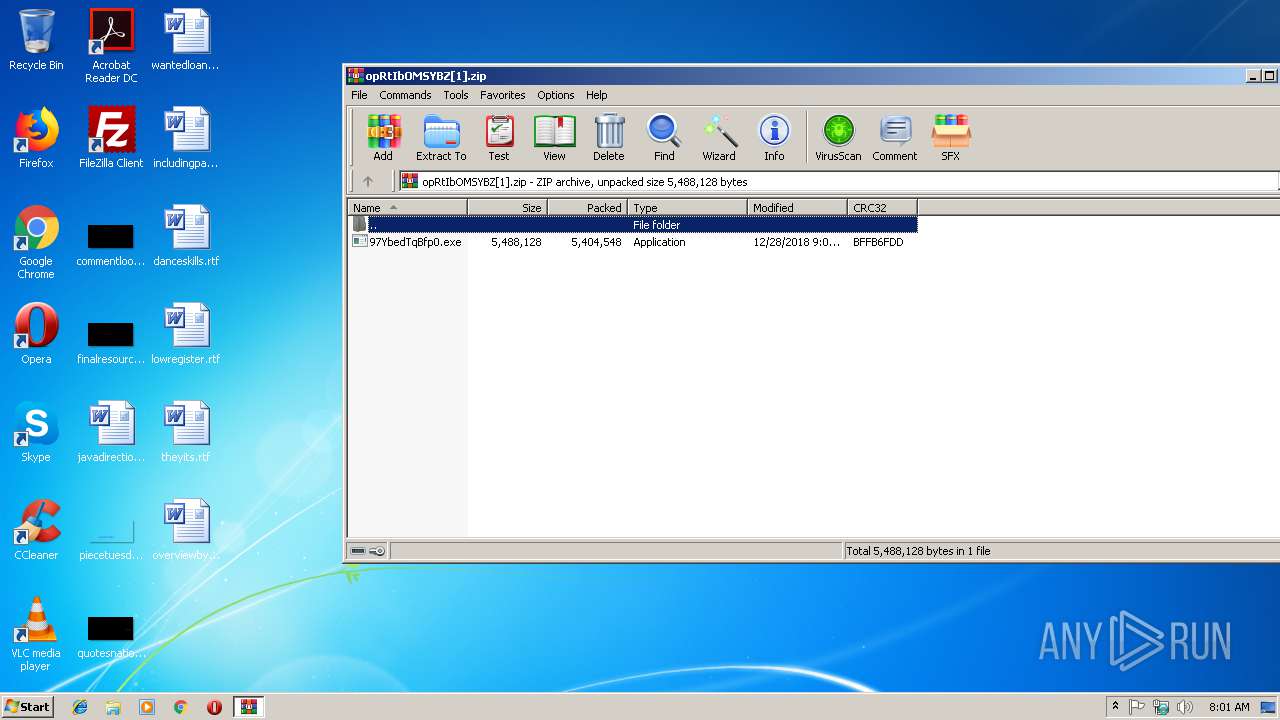Select the Google Chrome desktop icon
Image resolution: width=1280 pixels, height=720 pixels.
coord(36,242)
